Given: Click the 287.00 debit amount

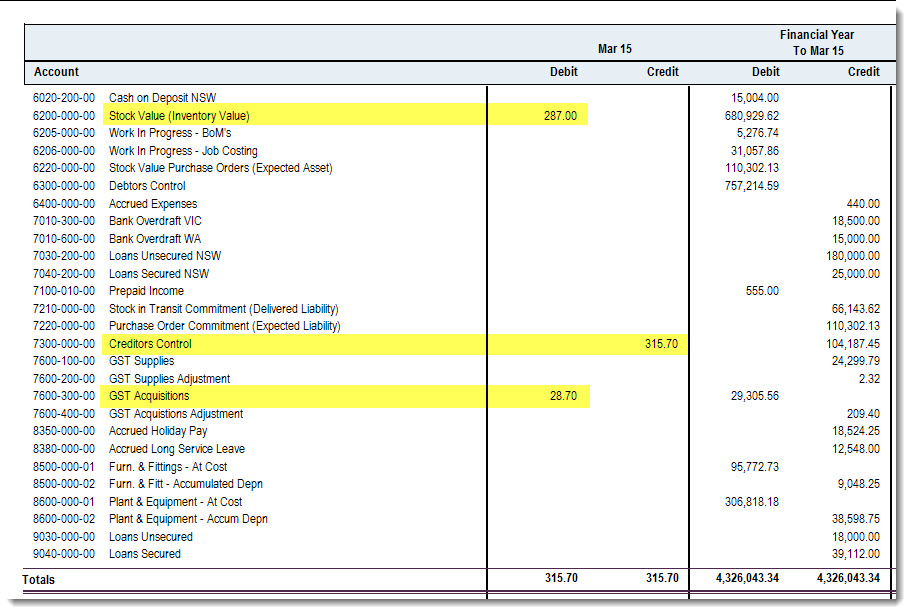Looking at the screenshot, I should (560, 116).
